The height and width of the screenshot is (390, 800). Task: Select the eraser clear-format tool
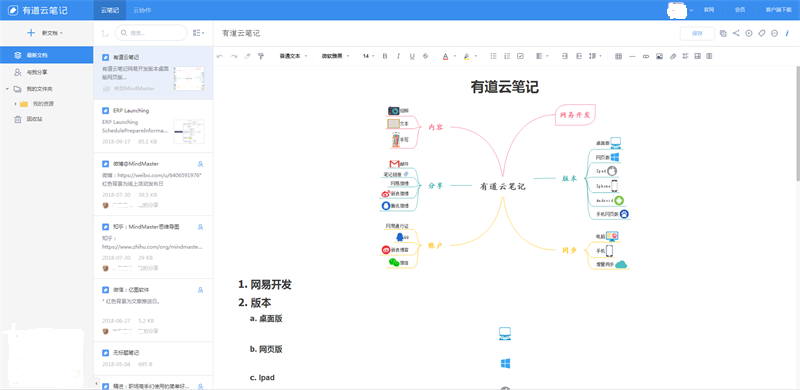pos(247,56)
